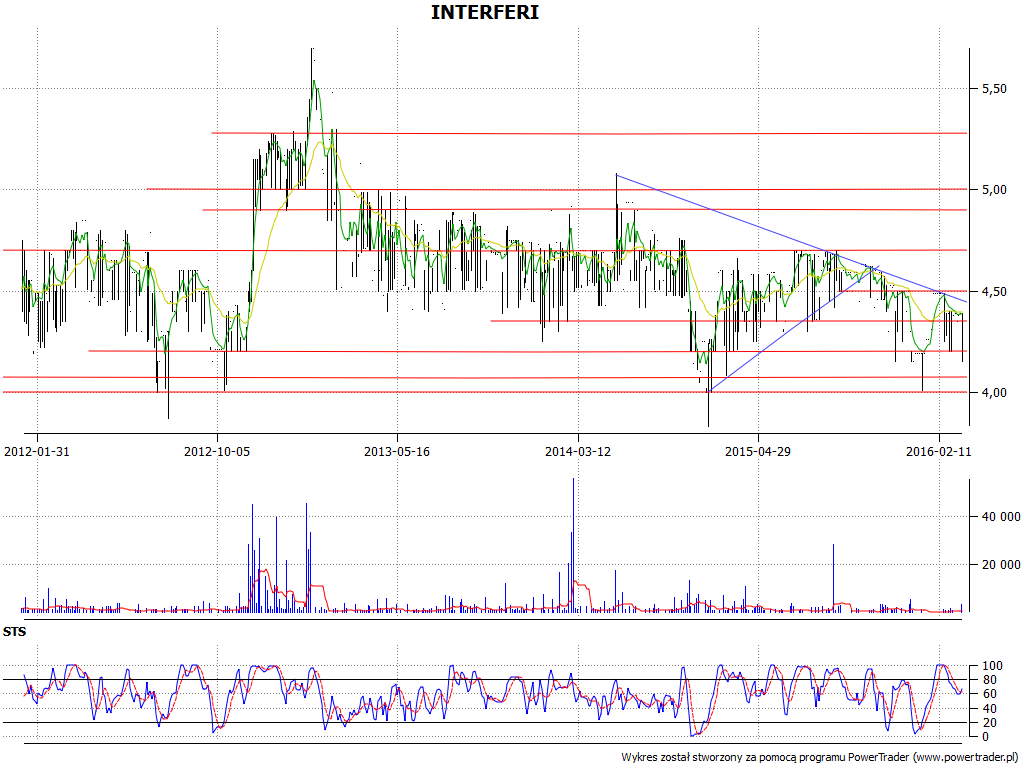Select the 2013-05-16 date label
This screenshot has height=768, width=1024.
397,451
